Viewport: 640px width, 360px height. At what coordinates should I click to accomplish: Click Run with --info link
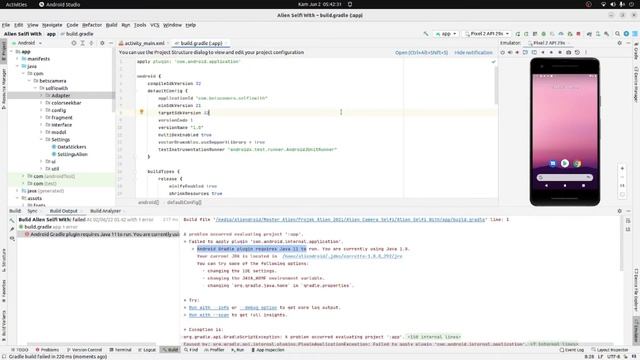point(209,308)
